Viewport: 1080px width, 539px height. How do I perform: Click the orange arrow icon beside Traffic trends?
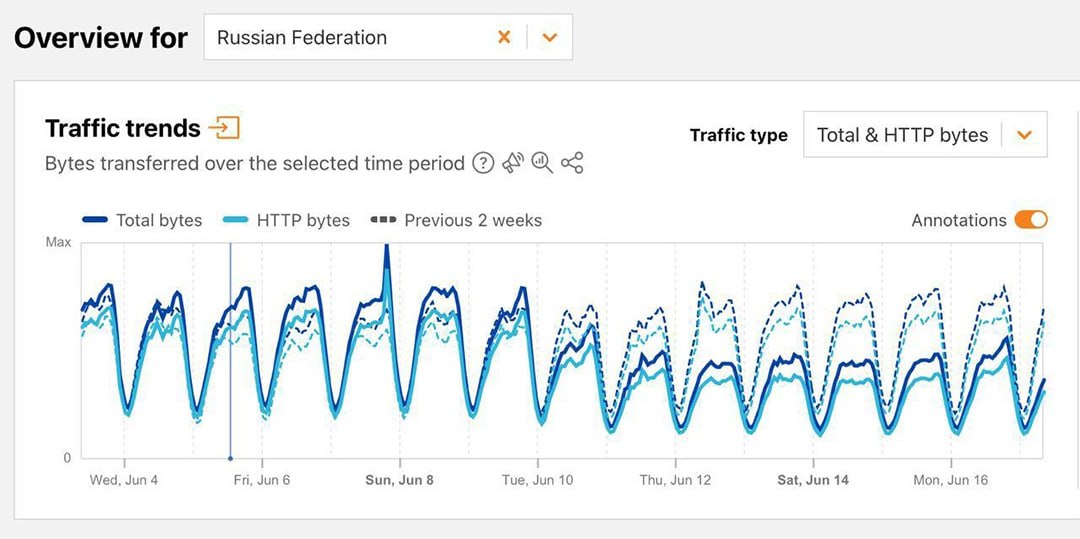click(224, 128)
